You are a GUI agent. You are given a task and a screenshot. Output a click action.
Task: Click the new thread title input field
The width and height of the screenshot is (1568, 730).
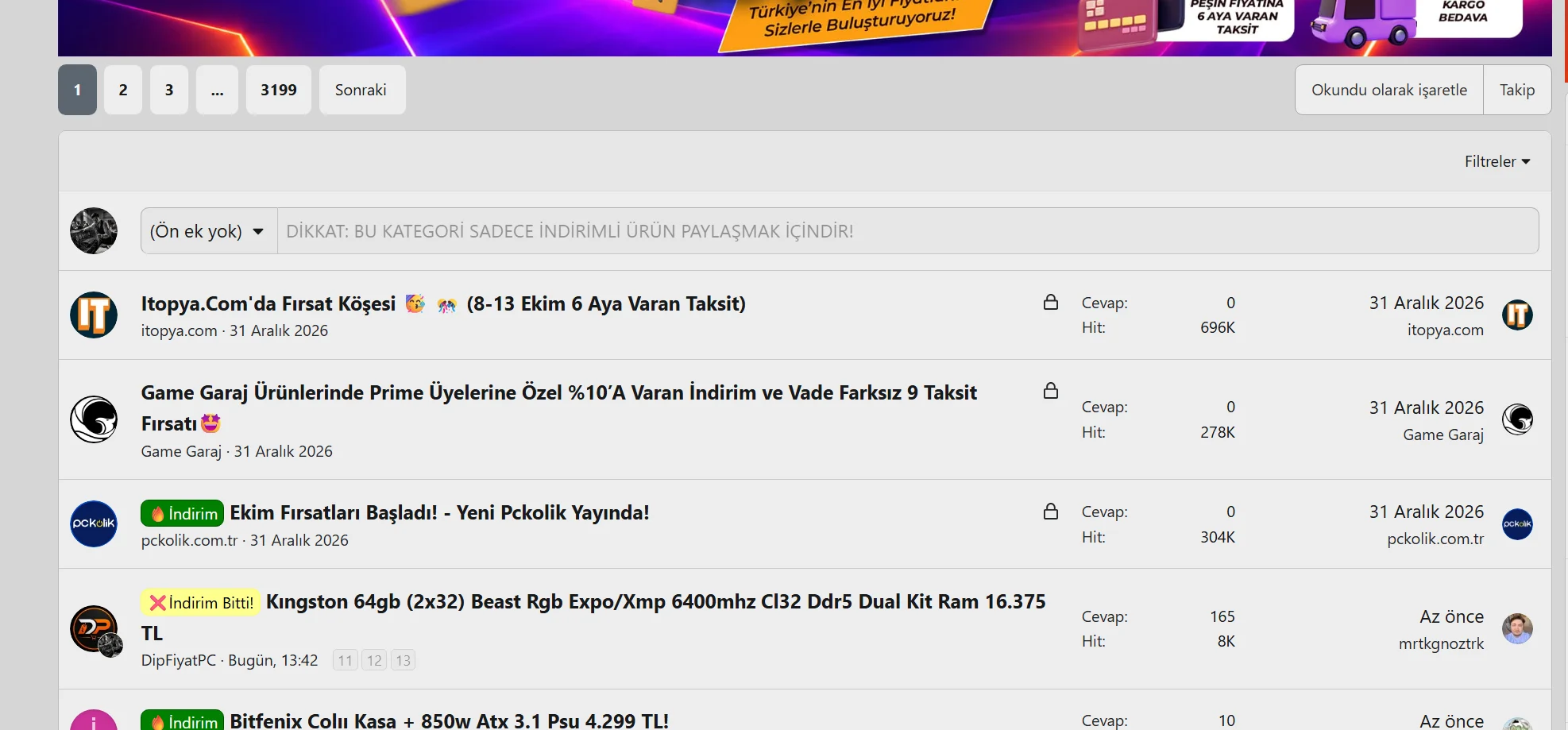(908, 231)
